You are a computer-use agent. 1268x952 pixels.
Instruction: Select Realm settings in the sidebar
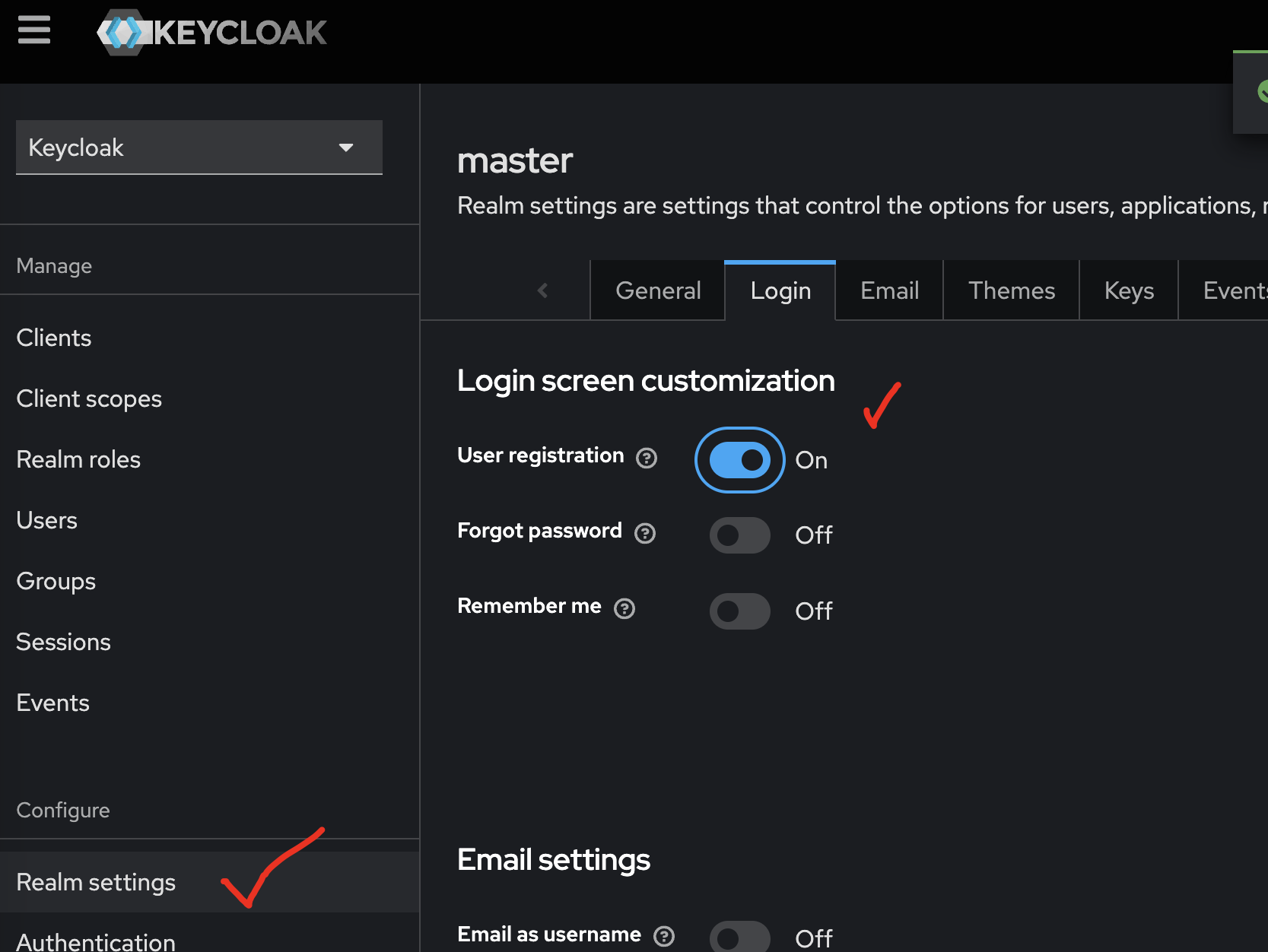click(210, 882)
